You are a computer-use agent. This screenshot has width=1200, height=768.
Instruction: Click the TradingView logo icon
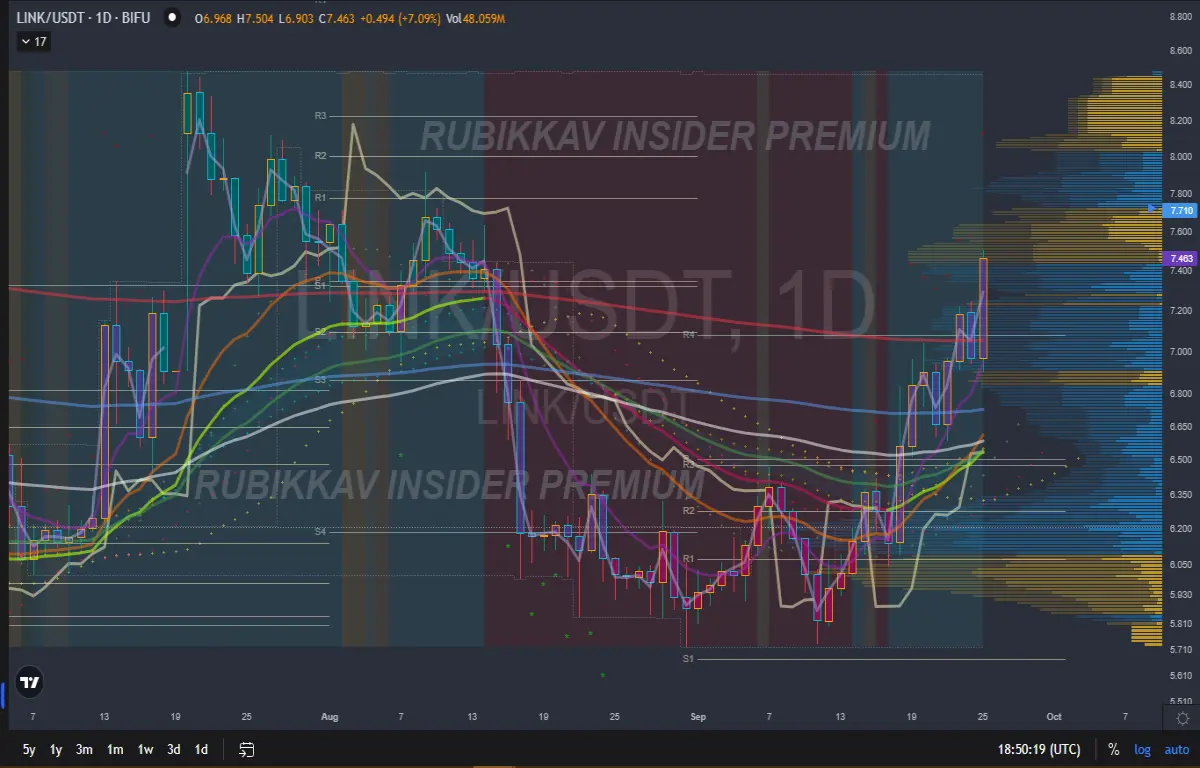click(x=30, y=683)
